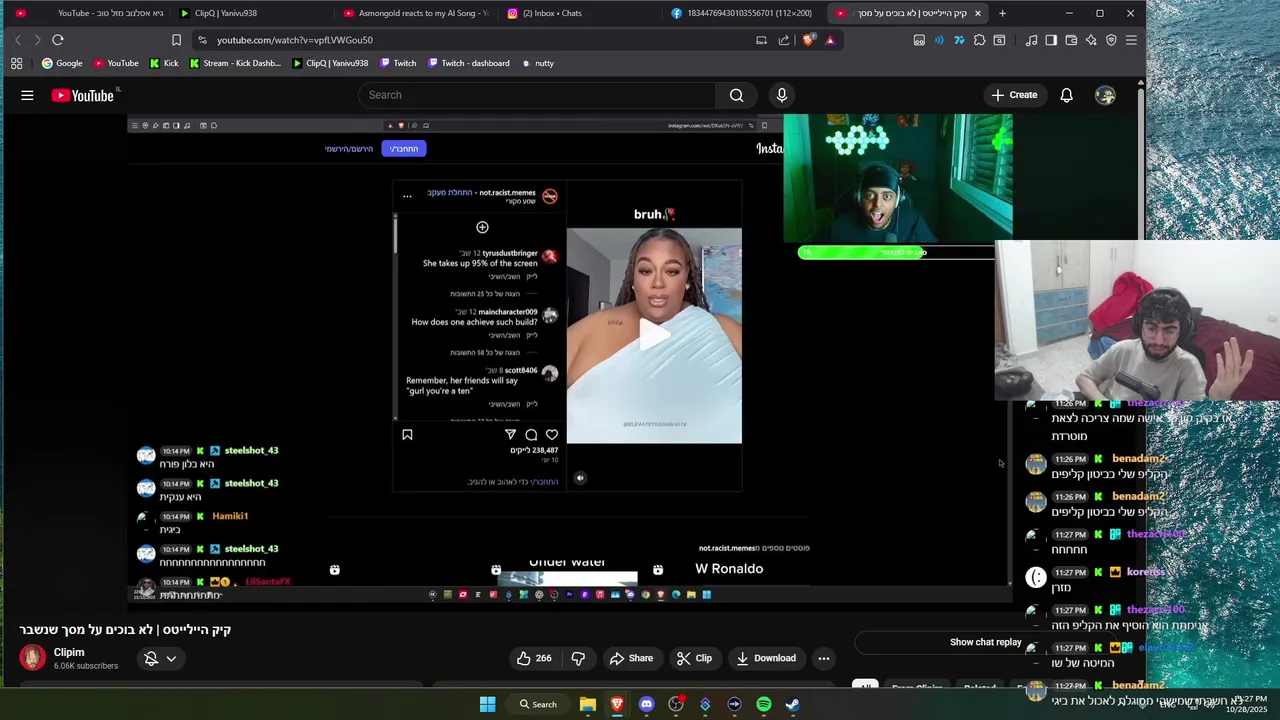Viewport: 1280px width, 720px height.
Task: Open Brave Shields lion icon
Action: [x=808, y=40]
